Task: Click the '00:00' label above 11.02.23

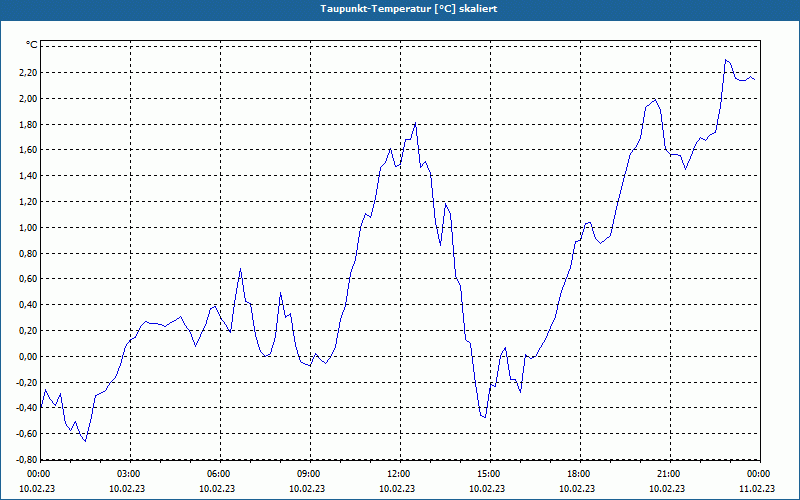Action: click(759, 474)
